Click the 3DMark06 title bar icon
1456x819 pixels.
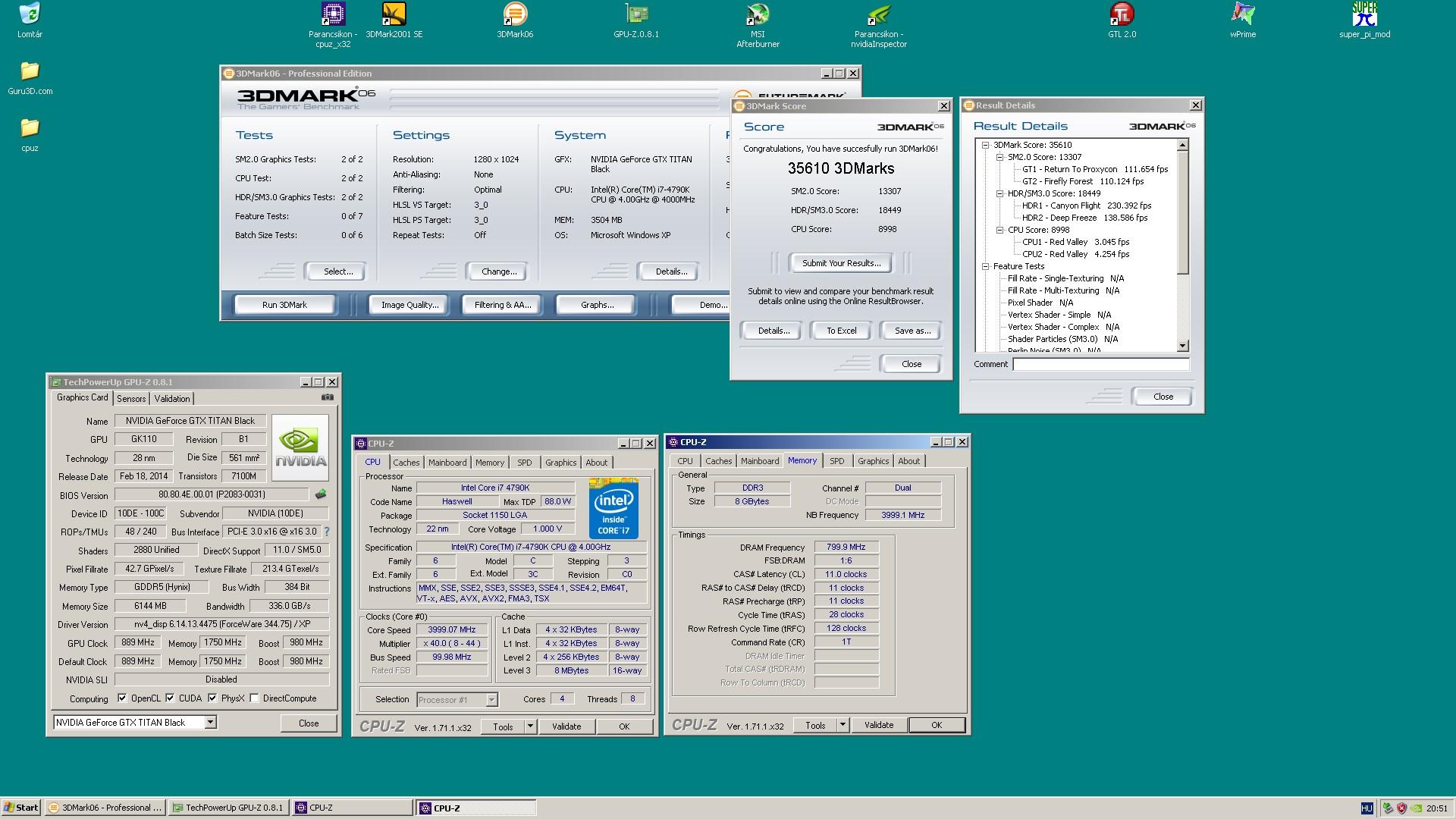228,74
